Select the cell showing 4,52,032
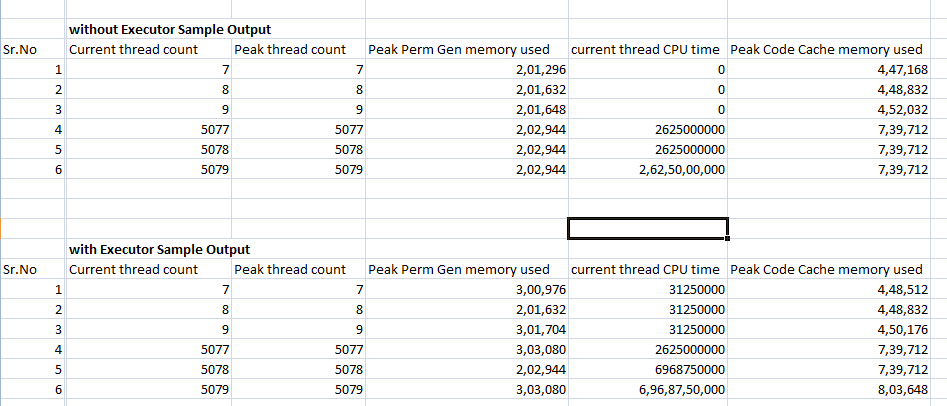947x406 pixels. 901,109
